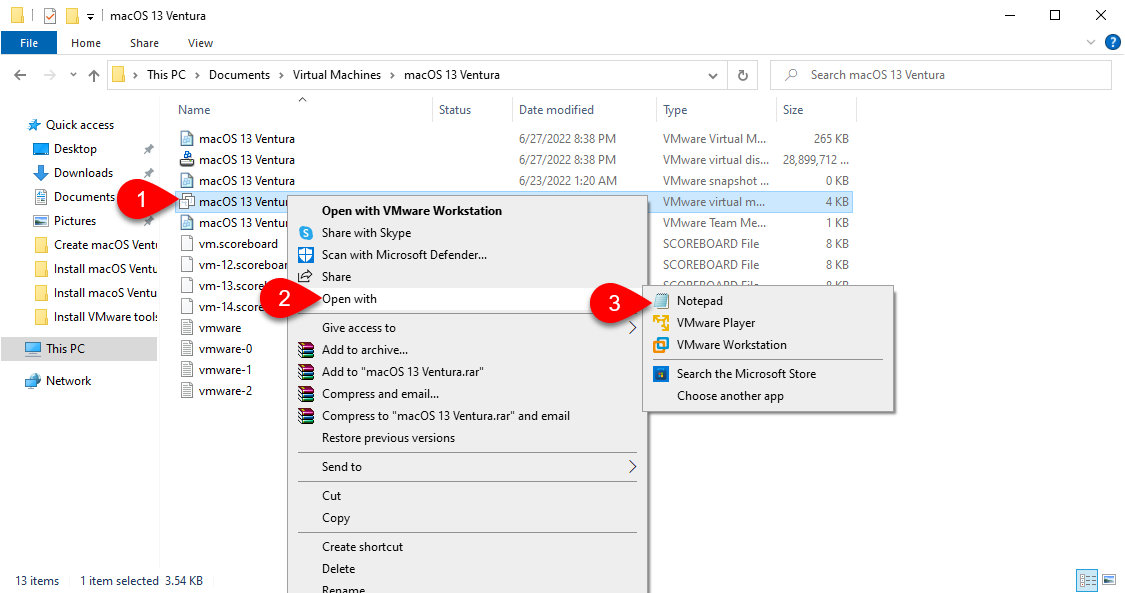Select the vmware-0 log file
This screenshot has width=1125, height=593.
point(225,349)
